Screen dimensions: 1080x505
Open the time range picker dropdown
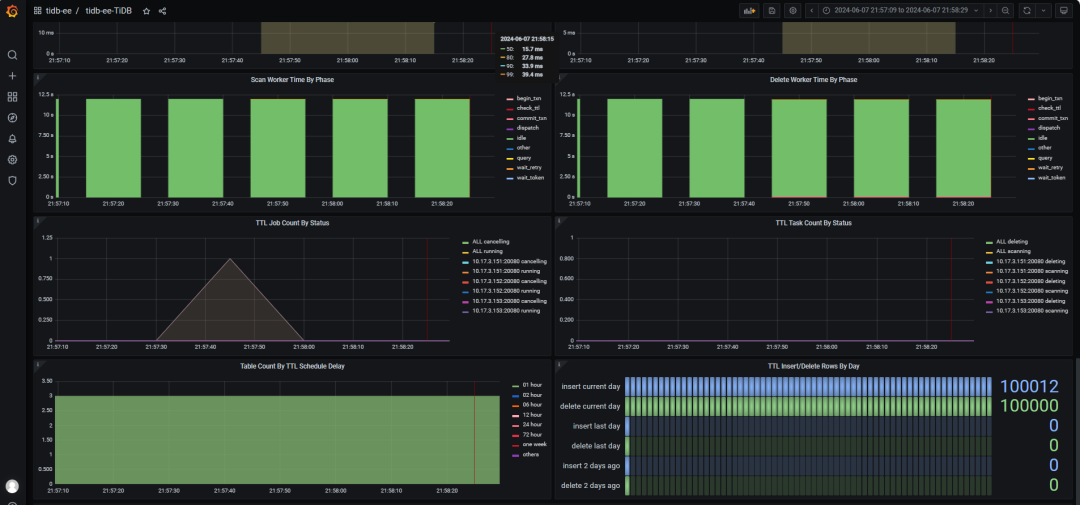901,11
